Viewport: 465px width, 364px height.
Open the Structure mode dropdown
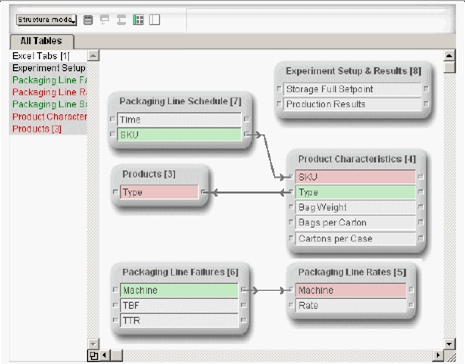(46, 20)
